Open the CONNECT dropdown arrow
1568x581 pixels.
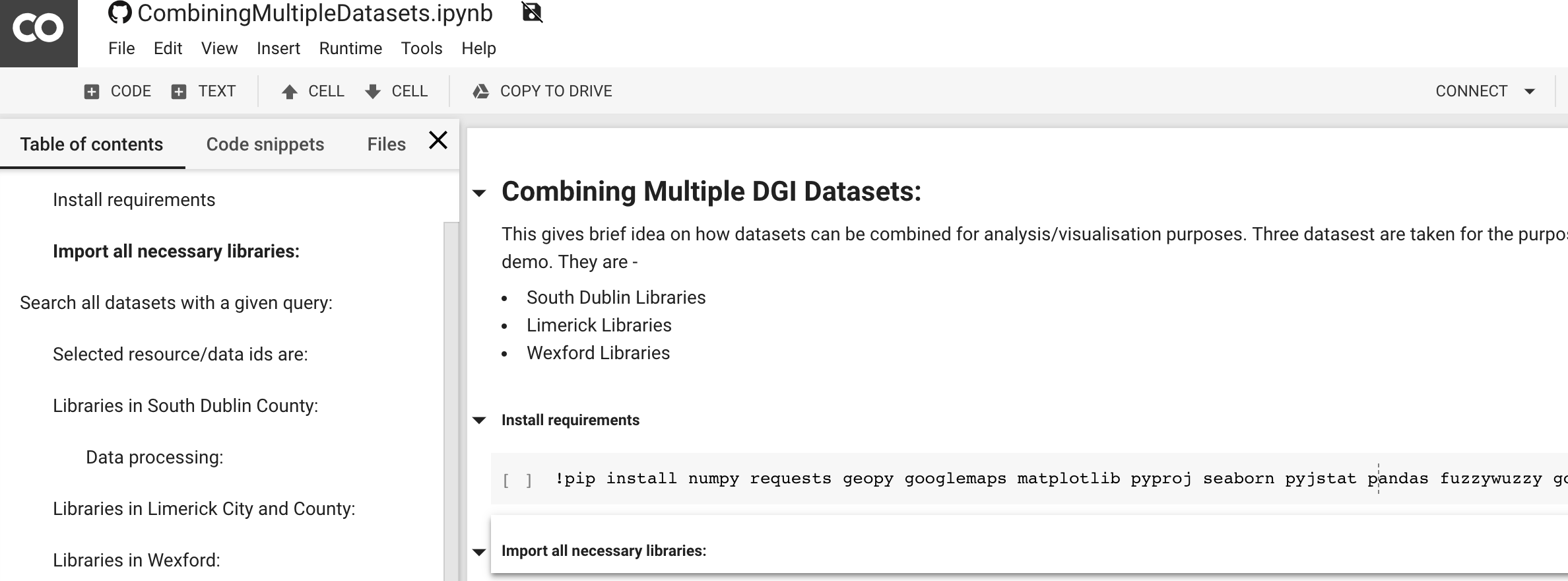1530,91
